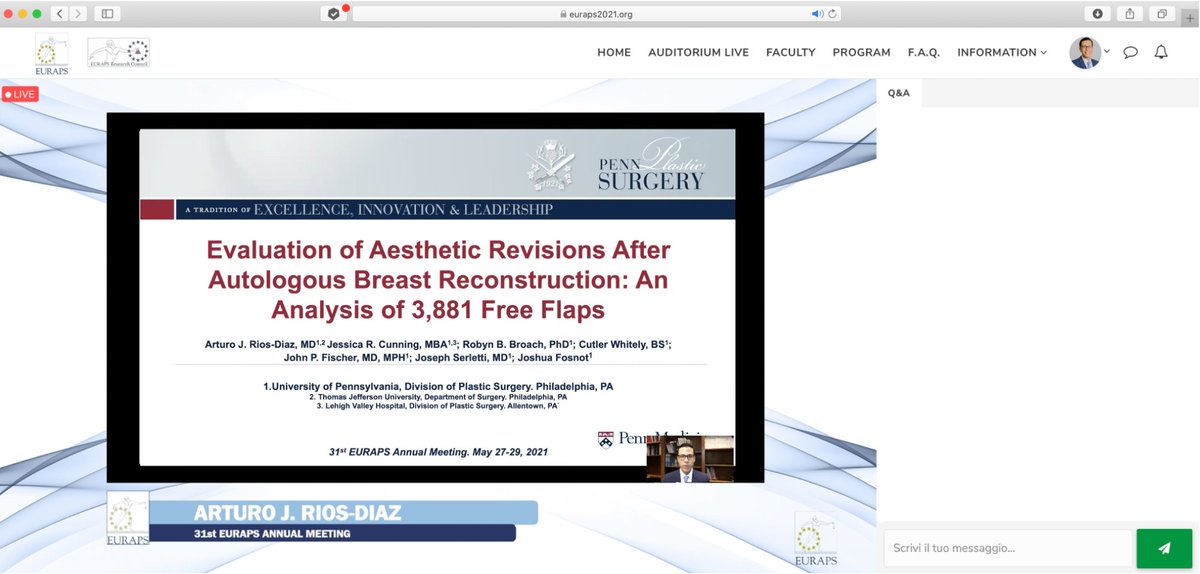Viewport: 1200px width, 574px height.
Task: Reload the page with the refresh icon
Action: point(832,14)
